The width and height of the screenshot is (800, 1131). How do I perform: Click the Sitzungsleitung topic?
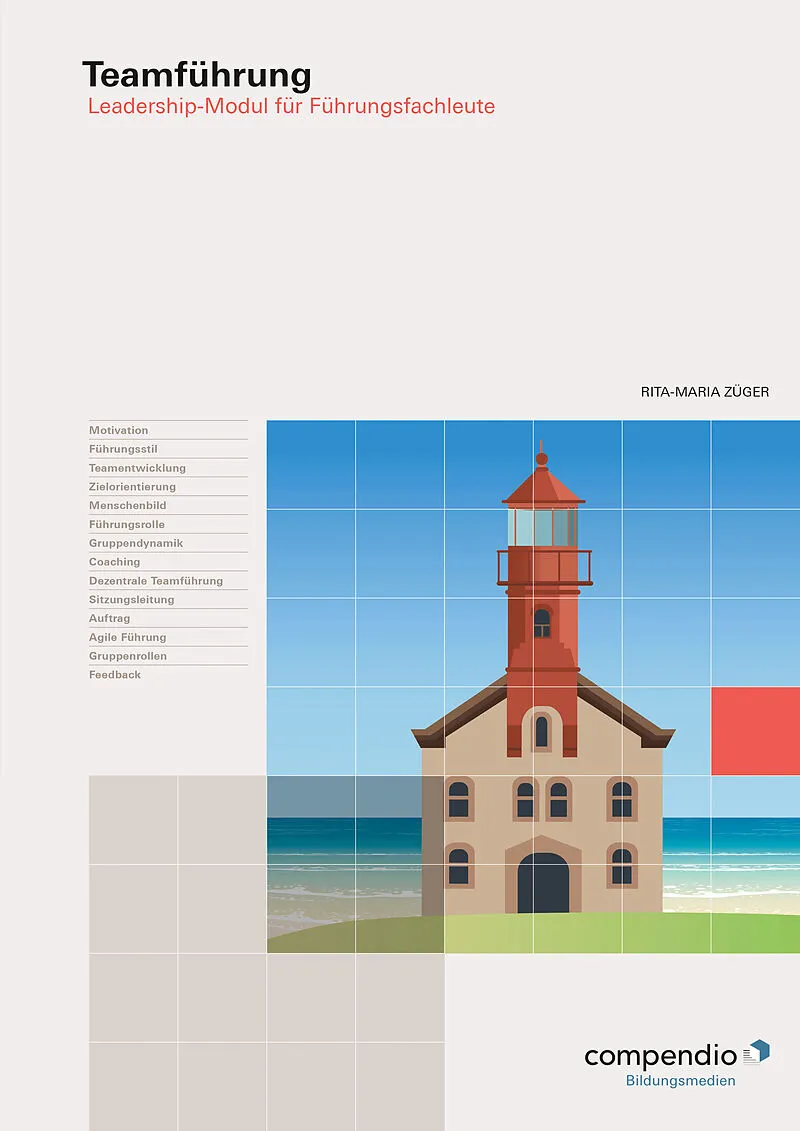[x=131, y=600]
